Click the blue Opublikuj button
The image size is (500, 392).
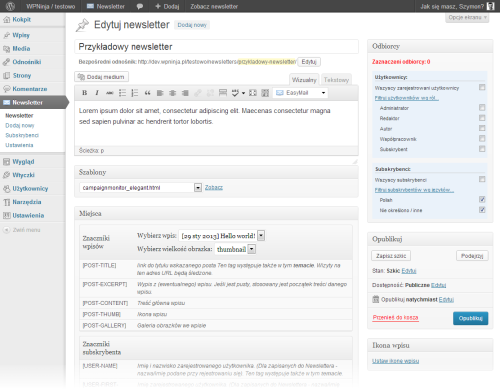coord(470,318)
